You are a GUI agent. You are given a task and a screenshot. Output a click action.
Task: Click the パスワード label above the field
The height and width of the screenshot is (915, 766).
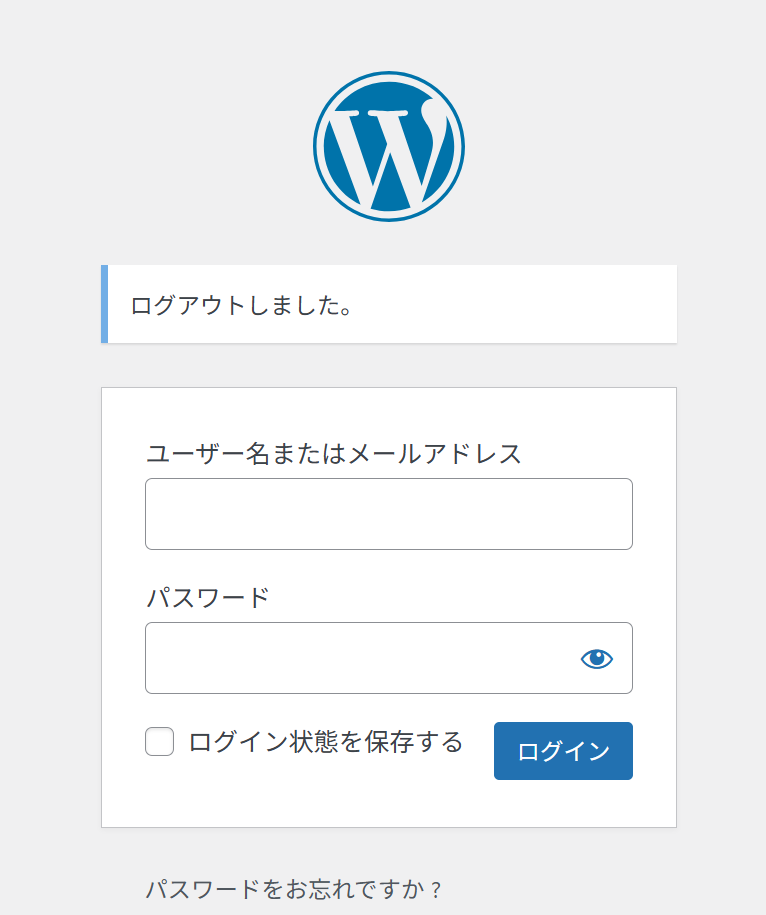click(208, 598)
